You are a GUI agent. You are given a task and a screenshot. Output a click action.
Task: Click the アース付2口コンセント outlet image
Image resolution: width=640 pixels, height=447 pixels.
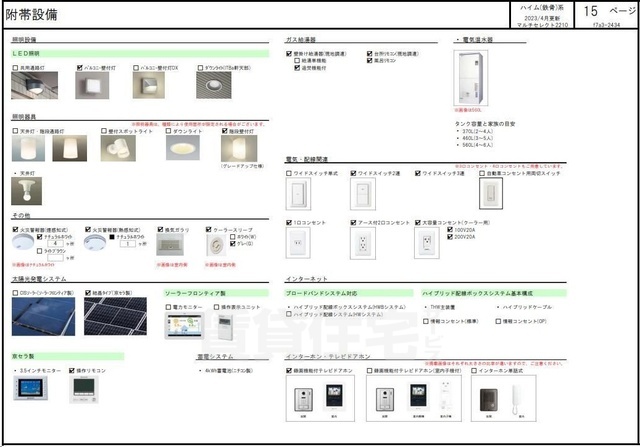point(362,243)
